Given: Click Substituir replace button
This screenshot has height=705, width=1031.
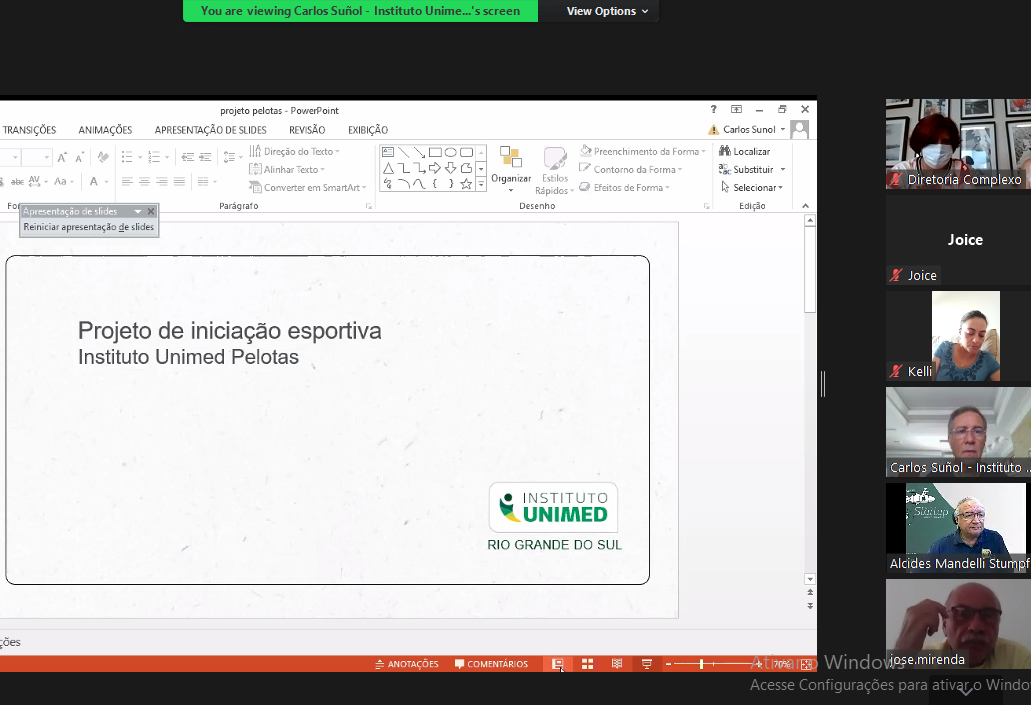Looking at the screenshot, I should pos(752,170).
